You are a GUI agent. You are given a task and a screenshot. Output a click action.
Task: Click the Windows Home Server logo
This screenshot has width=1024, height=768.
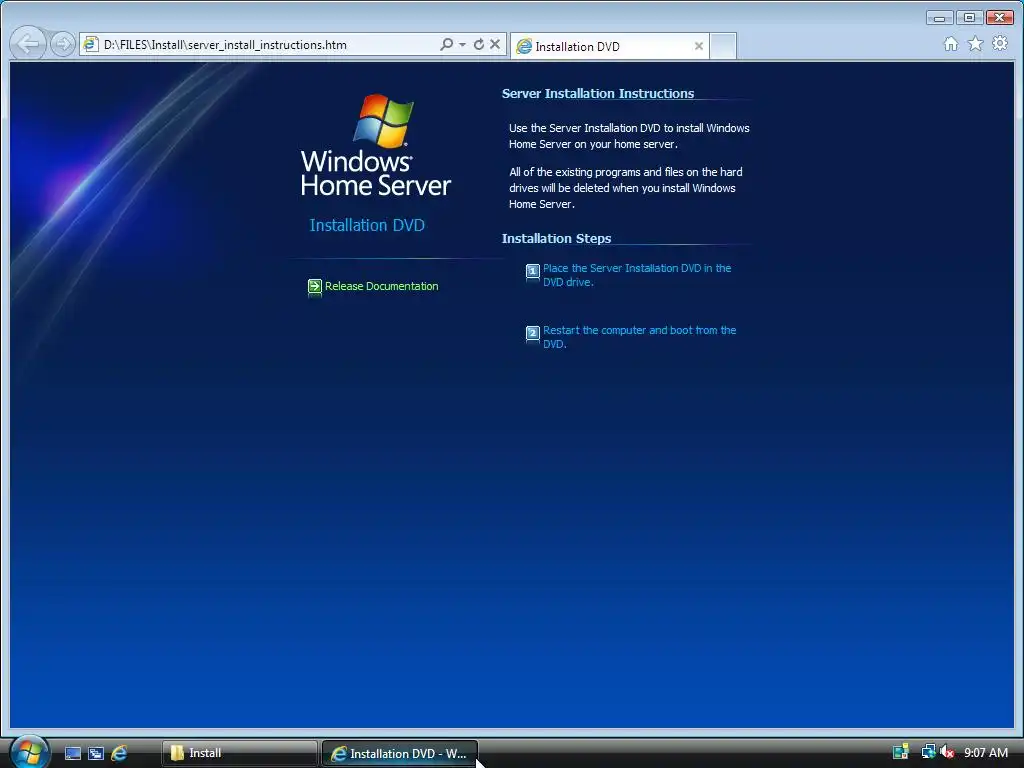[x=376, y=146]
